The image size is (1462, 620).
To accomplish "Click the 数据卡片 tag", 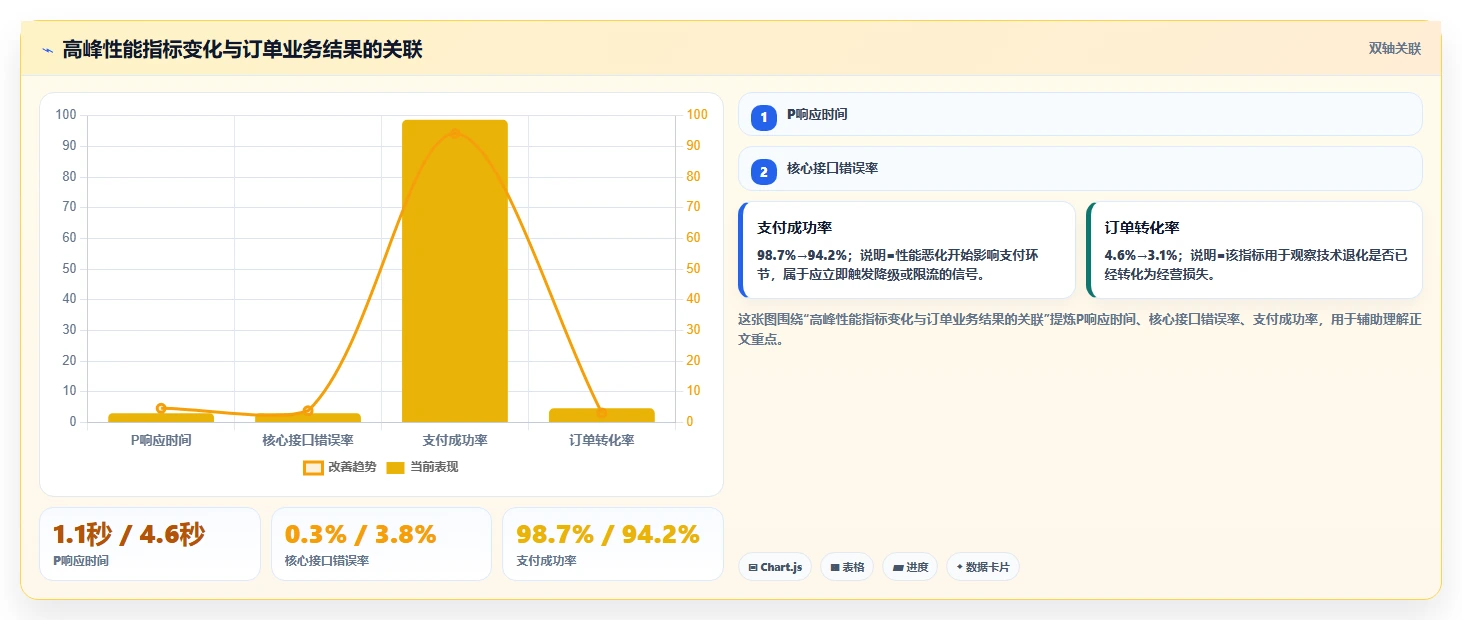I will (x=983, y=567).
